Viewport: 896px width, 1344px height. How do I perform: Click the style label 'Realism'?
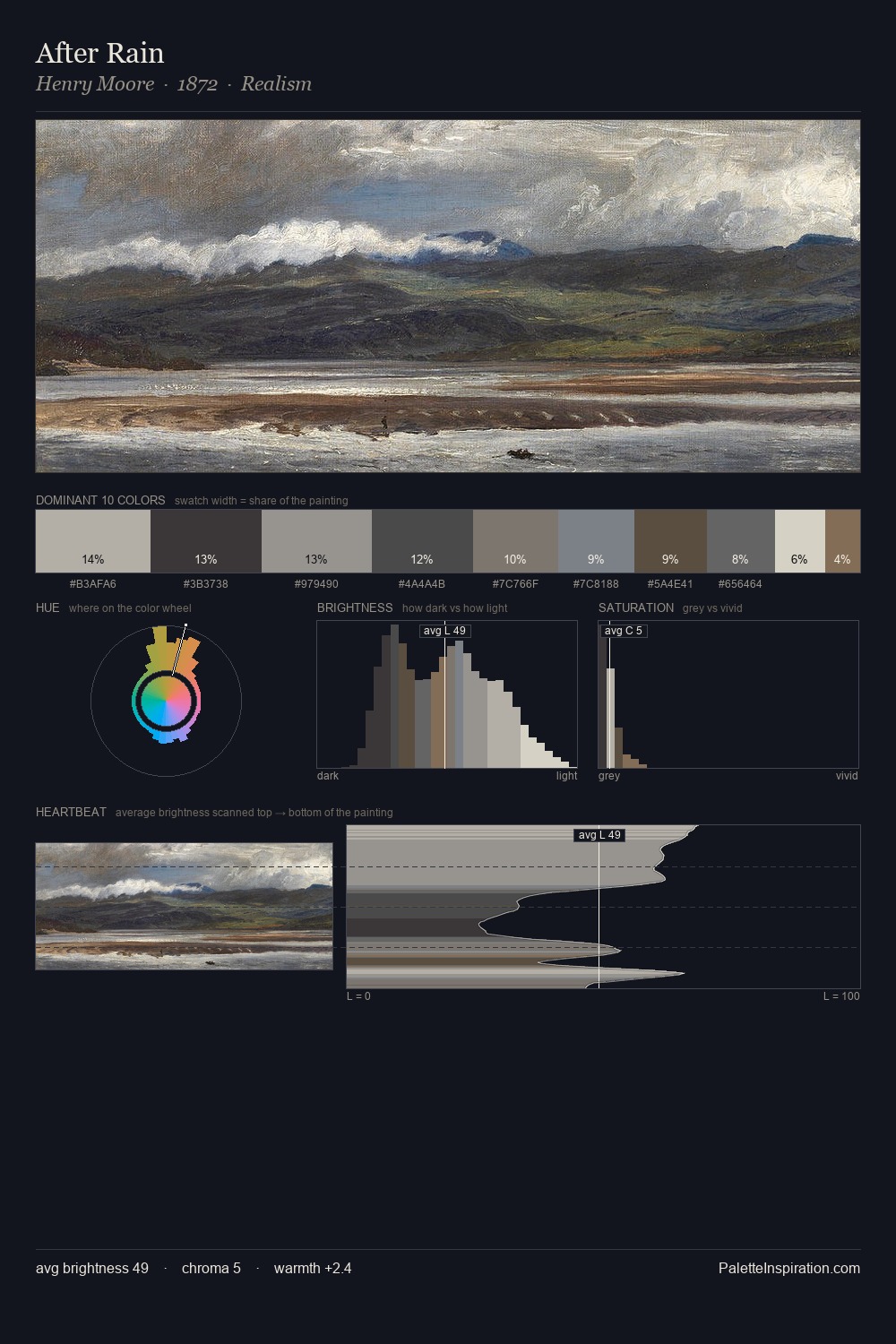click(x=276, y=84)
